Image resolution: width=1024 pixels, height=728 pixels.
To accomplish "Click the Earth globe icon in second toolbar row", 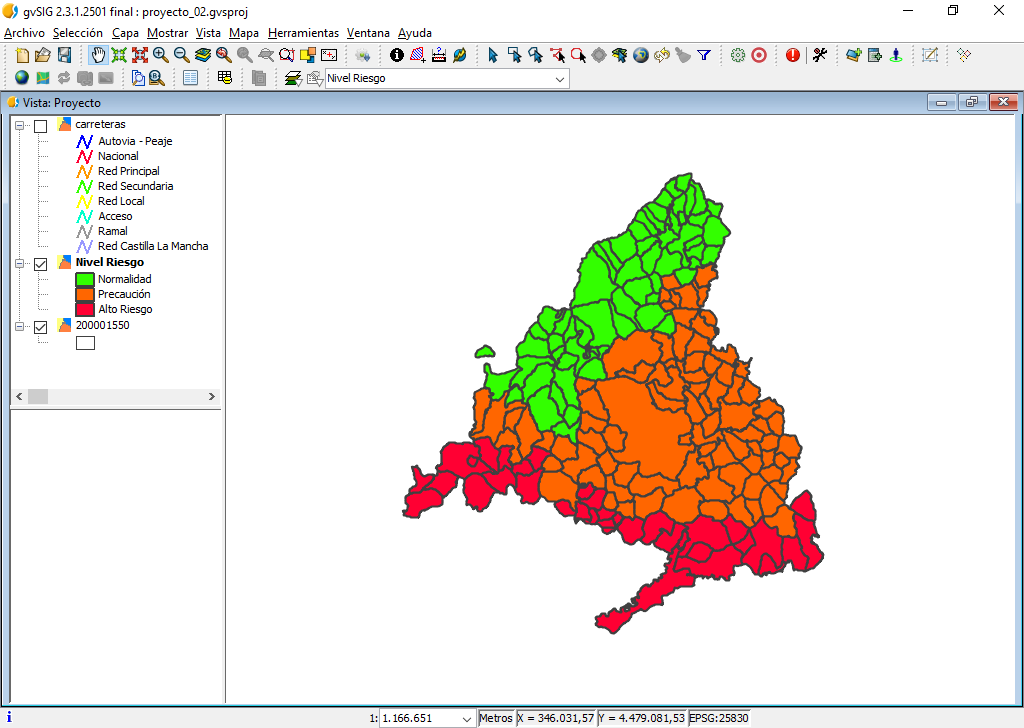I will [x=22, y=78].
